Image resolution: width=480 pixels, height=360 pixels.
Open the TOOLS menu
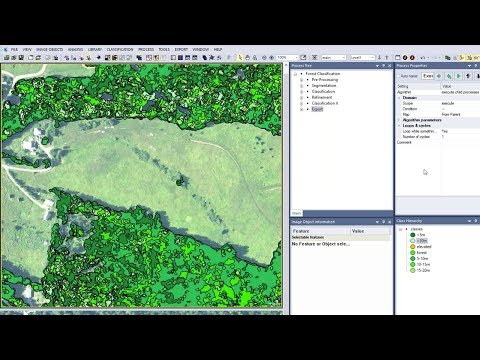(164, 49)
